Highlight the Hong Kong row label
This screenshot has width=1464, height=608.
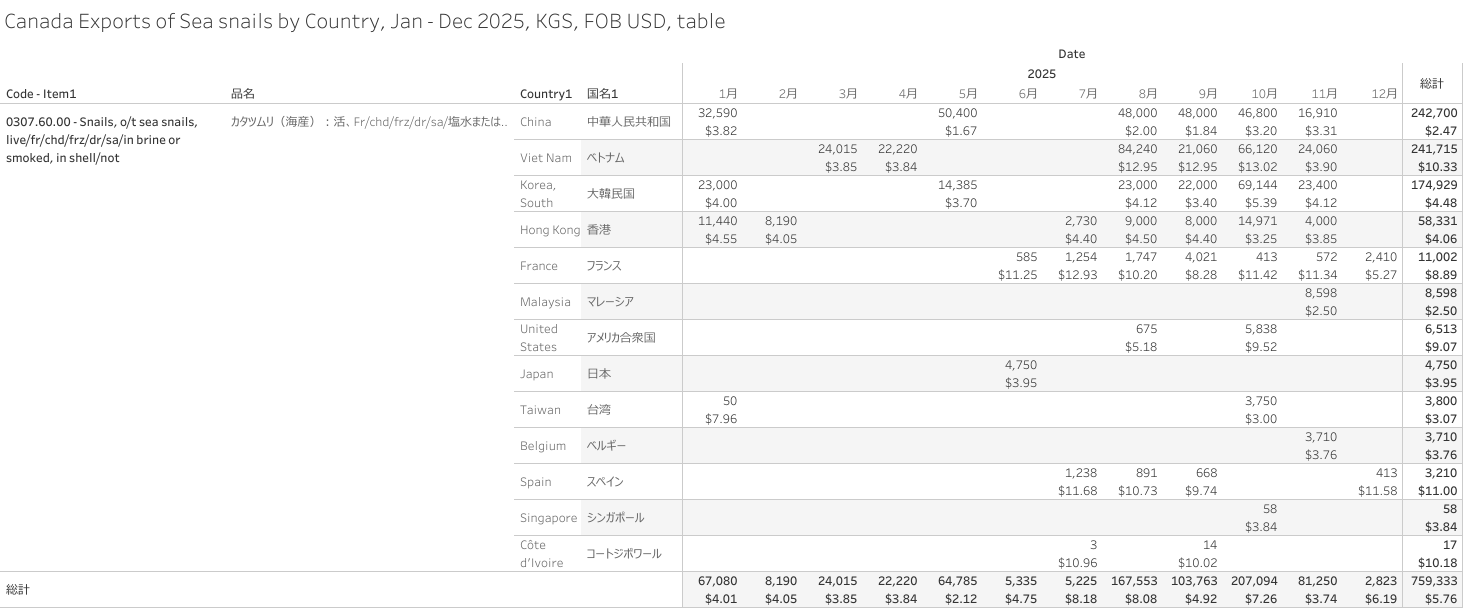549,230
